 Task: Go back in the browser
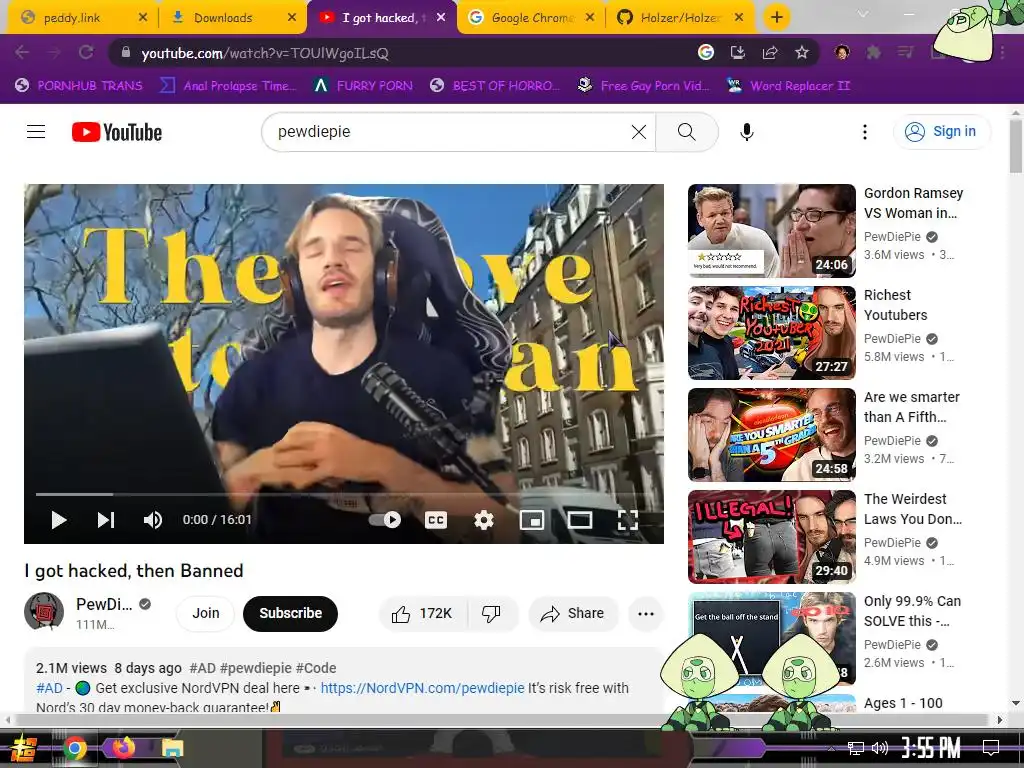click(x=22, y=53)
